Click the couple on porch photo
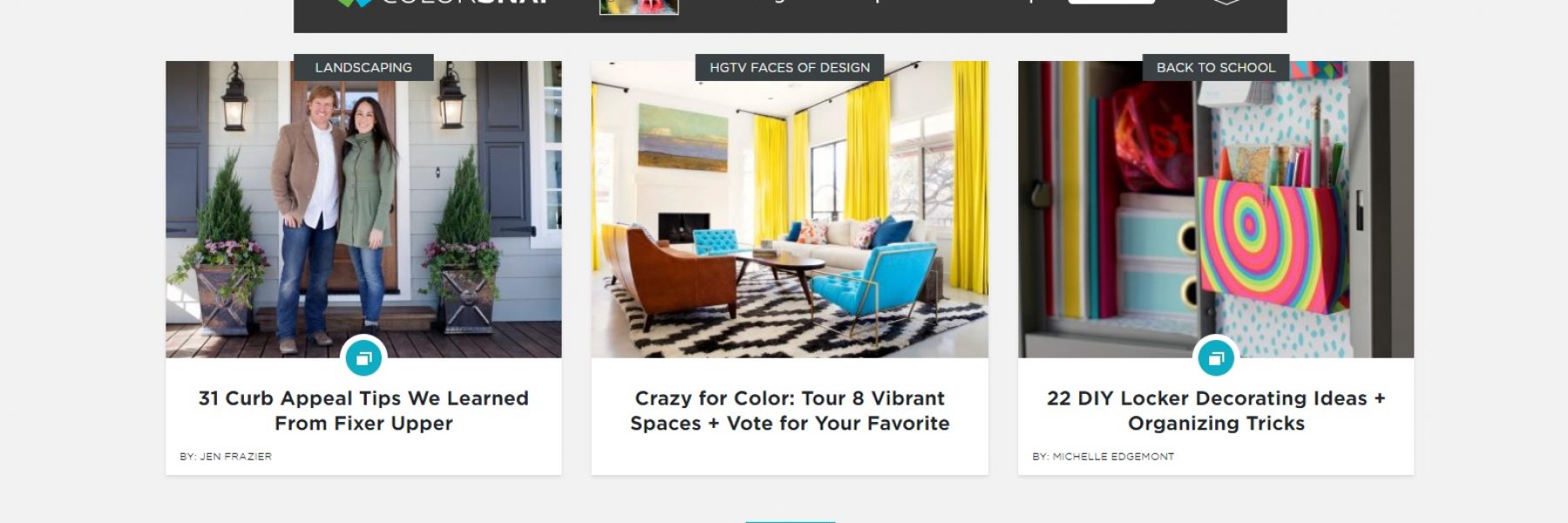This screenshot has width=1568, height=523. pyautogui.click(x=363, y=209)
